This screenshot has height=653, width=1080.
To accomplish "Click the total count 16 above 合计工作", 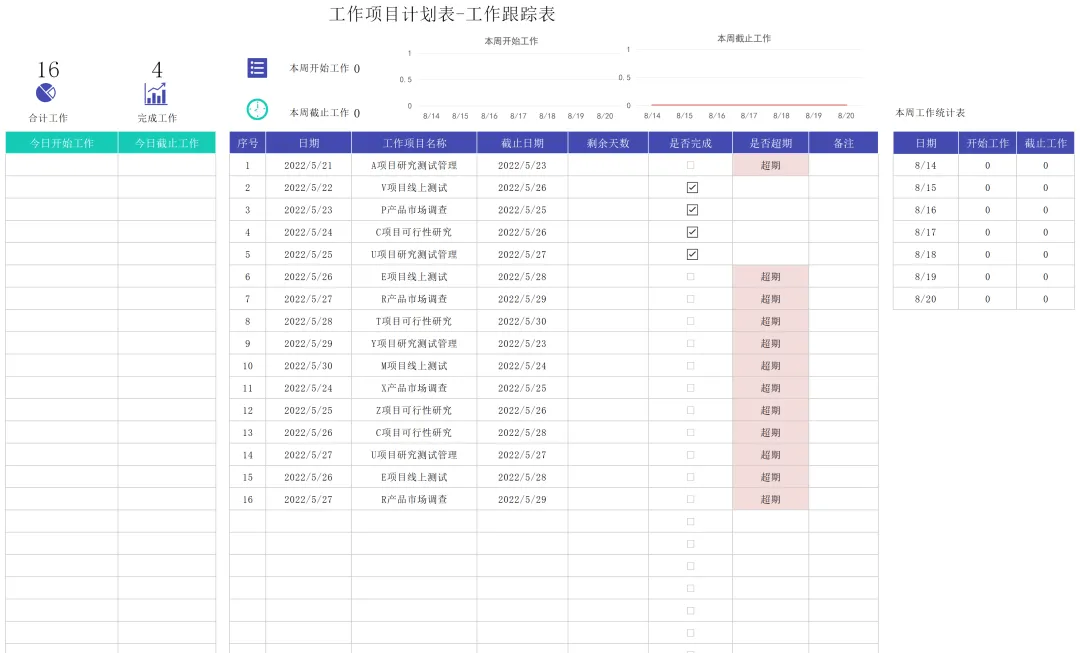I will point(48,70).
